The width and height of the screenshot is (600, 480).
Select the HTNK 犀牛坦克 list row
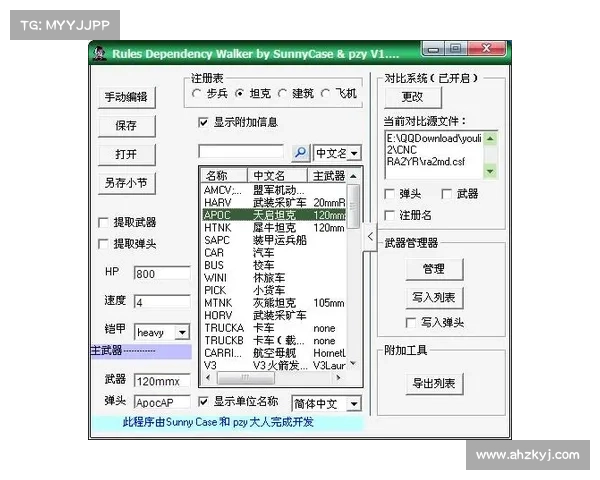coord(272,227)
